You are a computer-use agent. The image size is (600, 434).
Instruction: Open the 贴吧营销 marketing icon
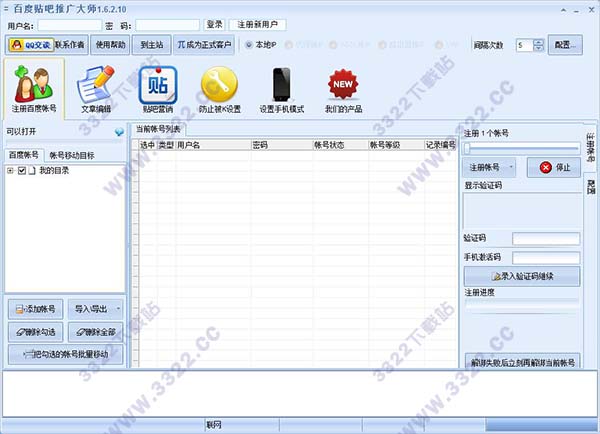158,89
